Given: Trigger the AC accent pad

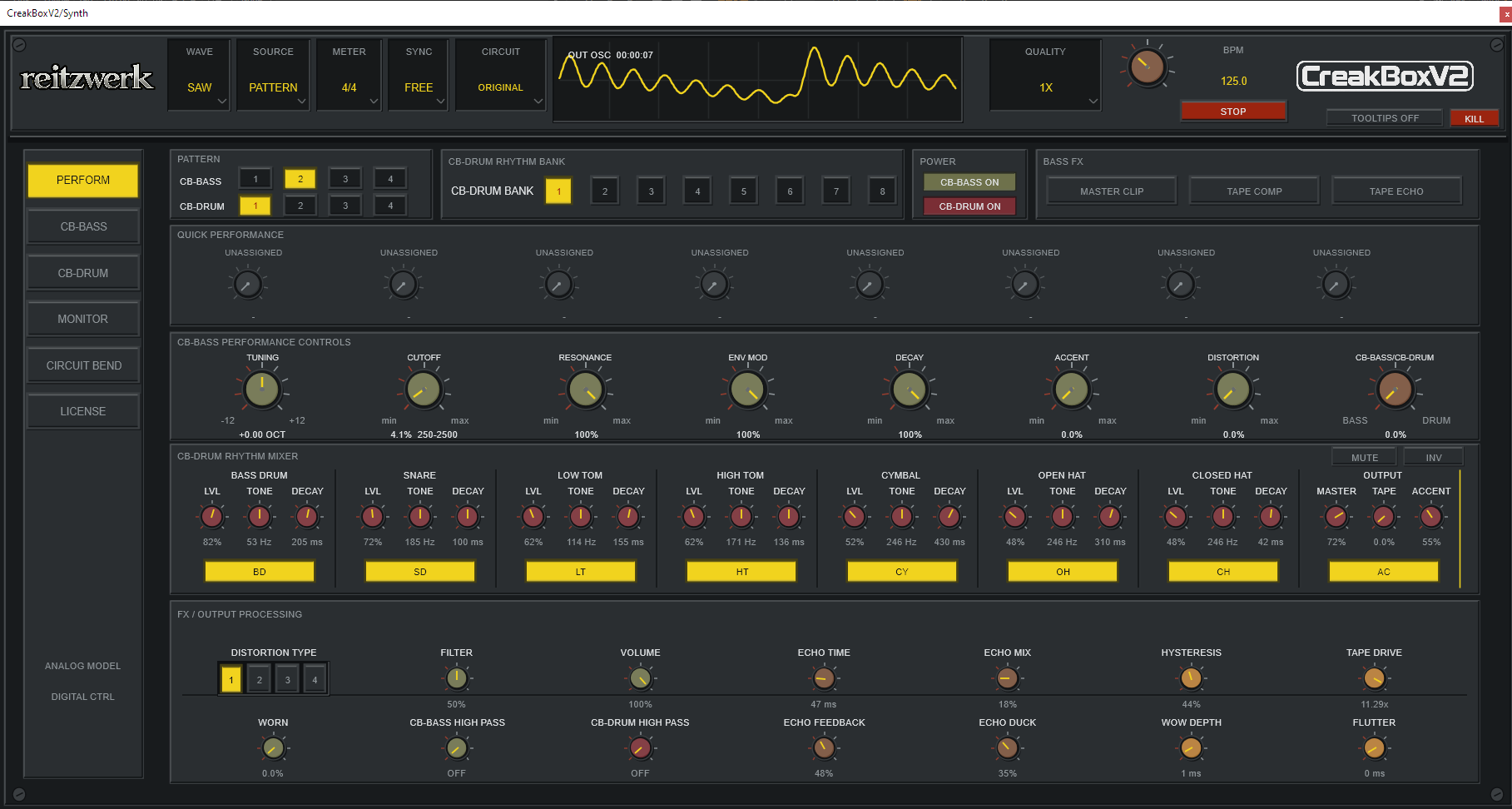Looking at the screenshot, I should [x=1384, y=572].
